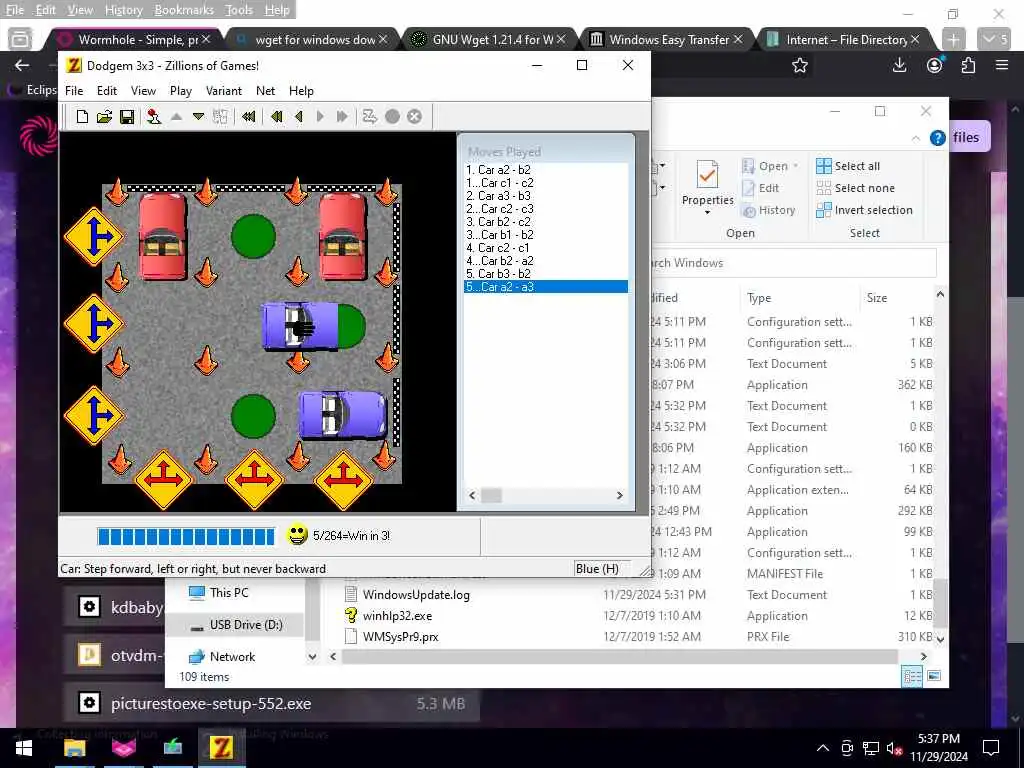Bookmark page with the browser star icon
The height and width of the screenshot is (768, 1024).
799,65
